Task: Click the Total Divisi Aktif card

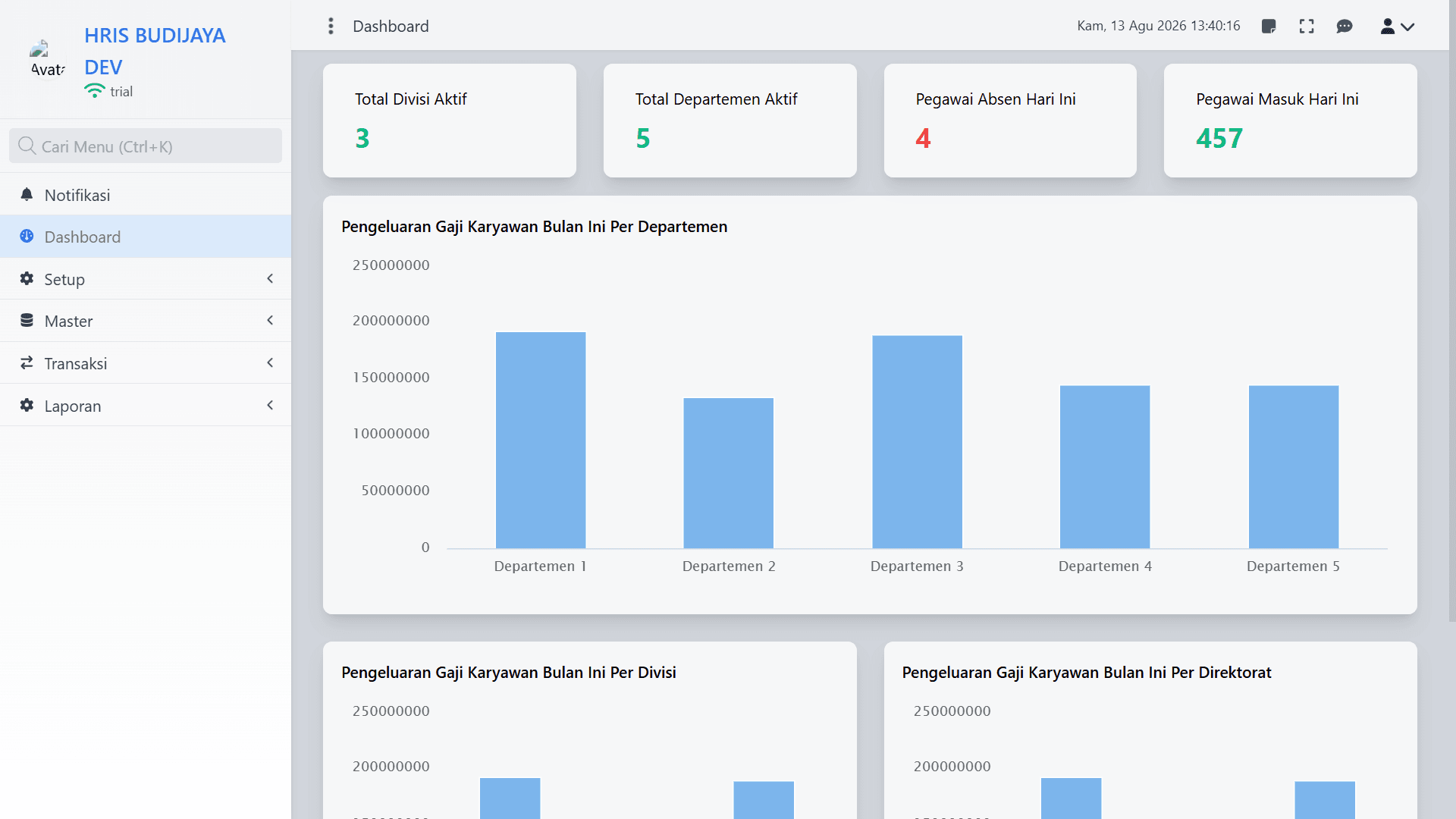Action: [450, 121]
